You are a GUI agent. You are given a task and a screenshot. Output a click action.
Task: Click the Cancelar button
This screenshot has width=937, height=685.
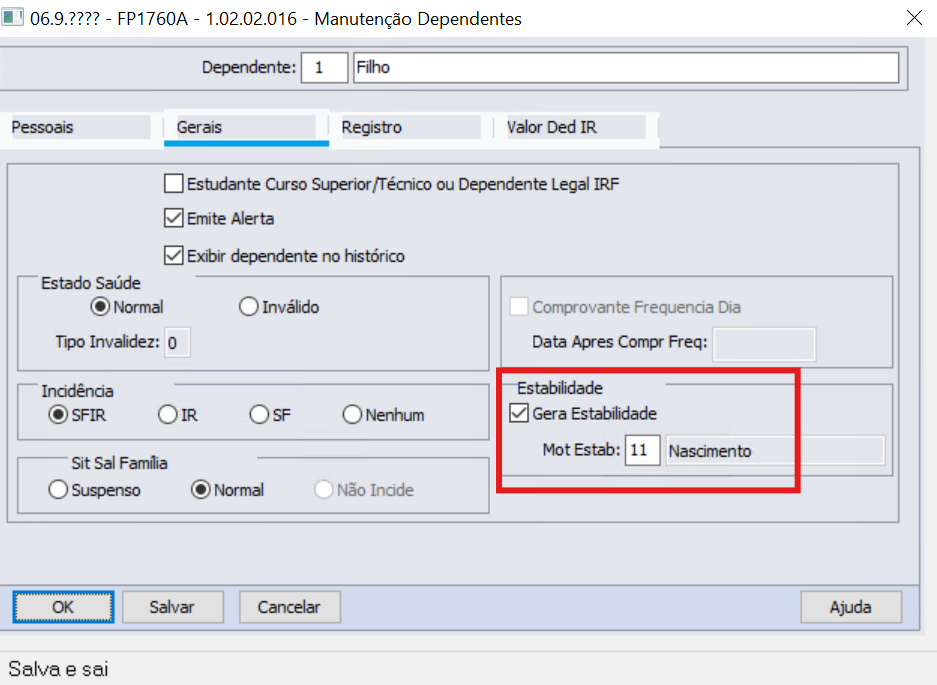(x=290, y=607)
